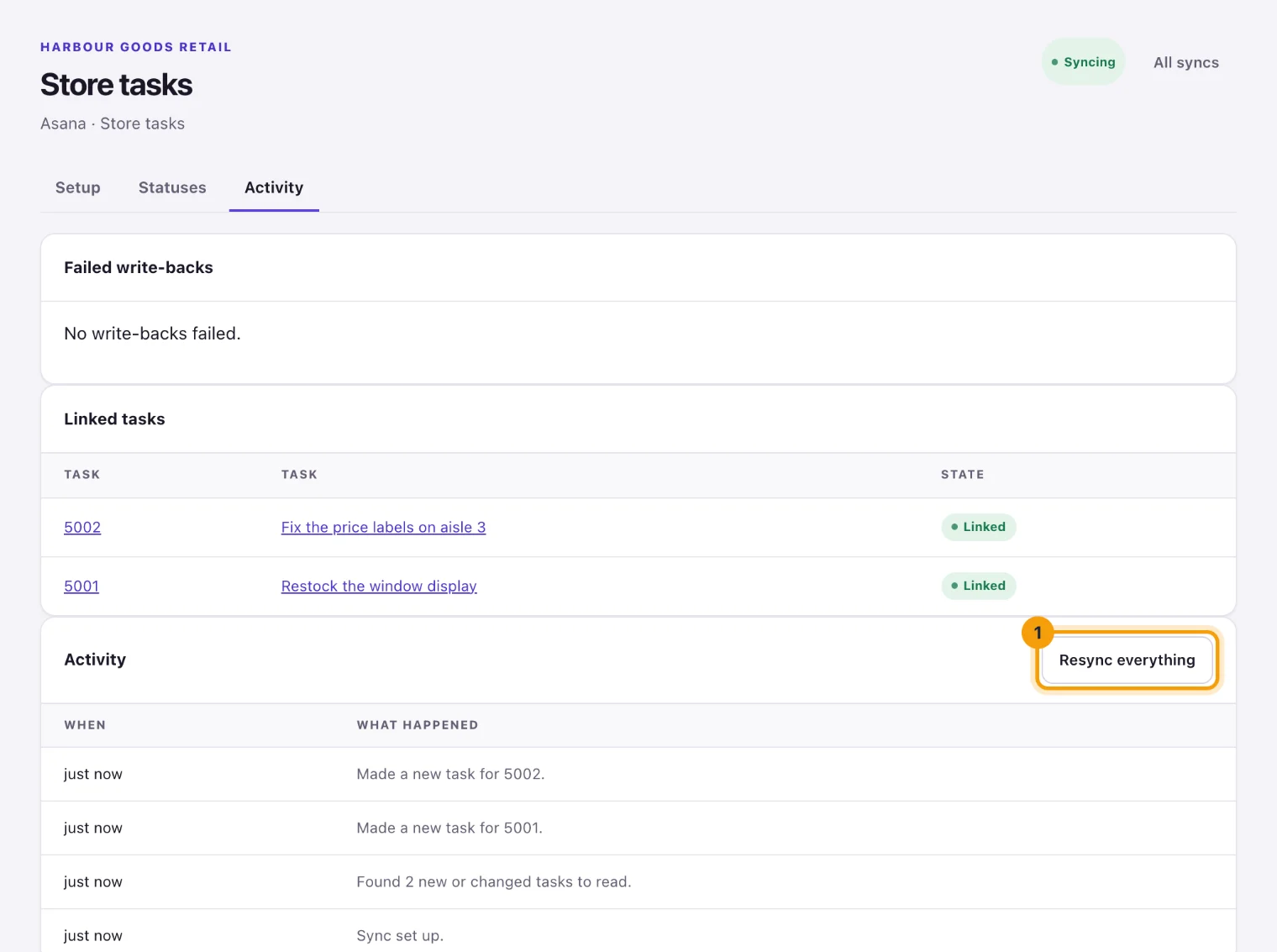Open the Setup tab
Image resolution: width=1277 pixels, height=952 pixels.
(x=78, y=187)
